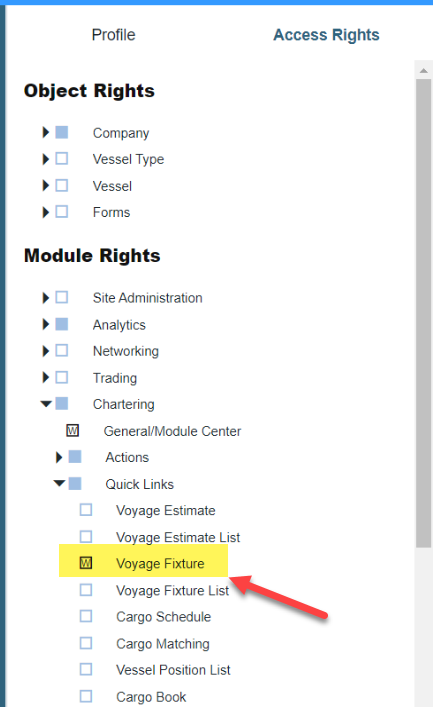This screenshot has width=437, height=707.
Task: Toggle the Voyage Fixture write-access box
Action: coord(86,563)
